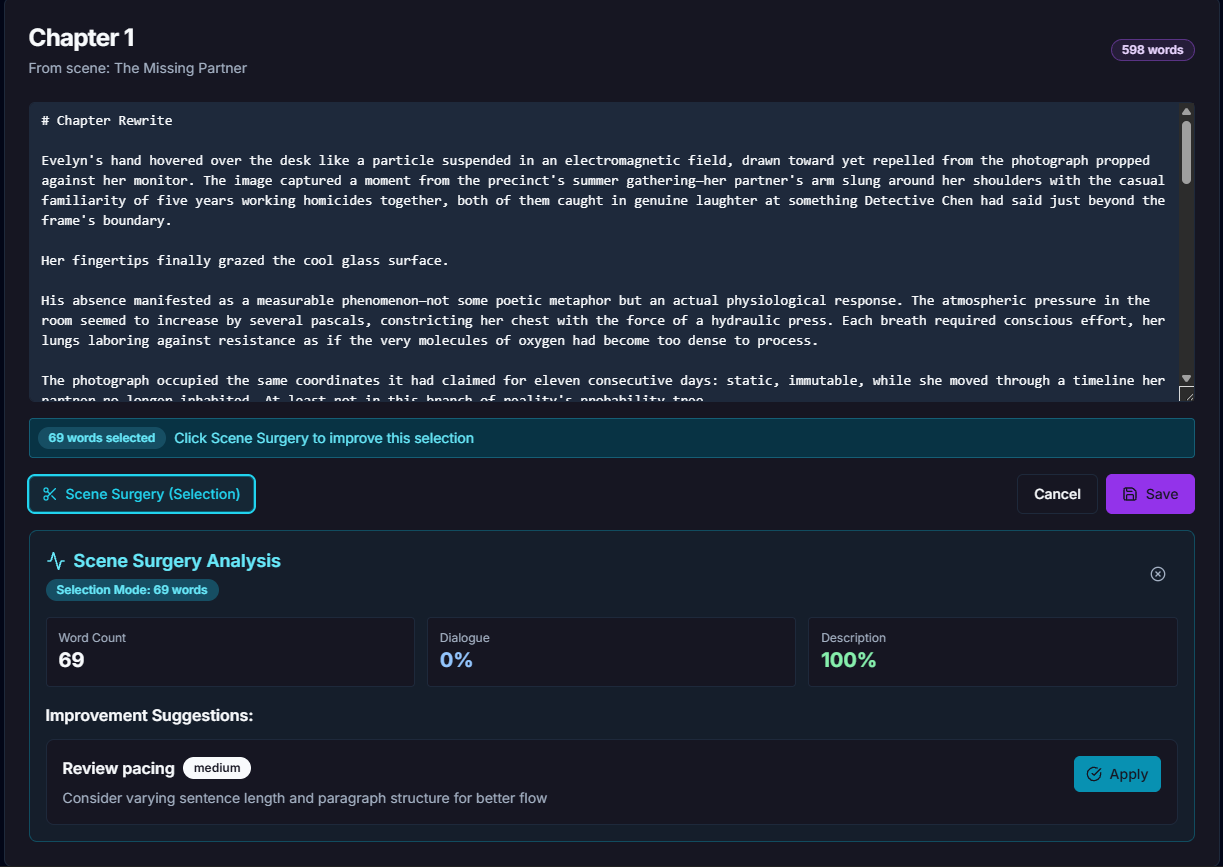
Task: Save the chapter rewrite
Action: click(x=1150, y=493)
